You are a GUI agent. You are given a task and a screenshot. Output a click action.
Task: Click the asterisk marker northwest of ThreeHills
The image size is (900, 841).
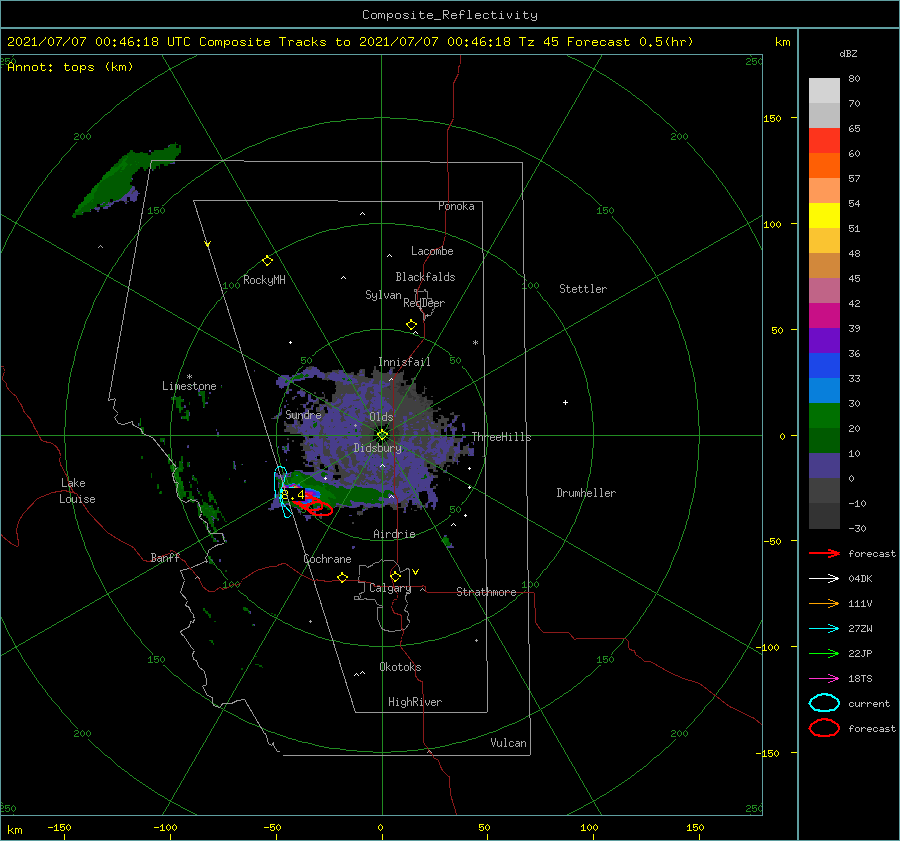(475, 343)
